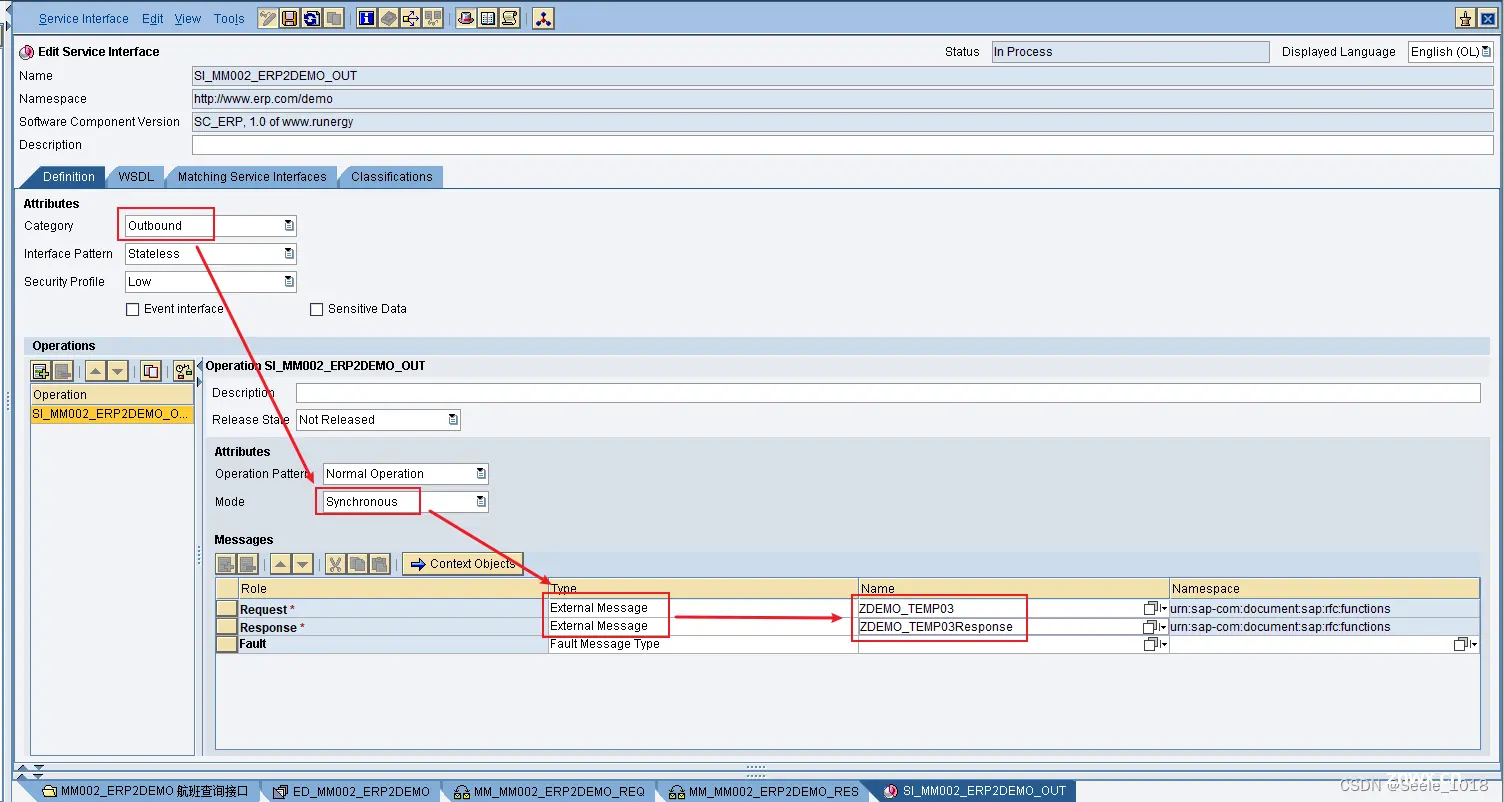Viewport: 1504px width, 802px height.
Task: Open the MM002_ERP2DEMO folder bottom tab
Action: 144,791
